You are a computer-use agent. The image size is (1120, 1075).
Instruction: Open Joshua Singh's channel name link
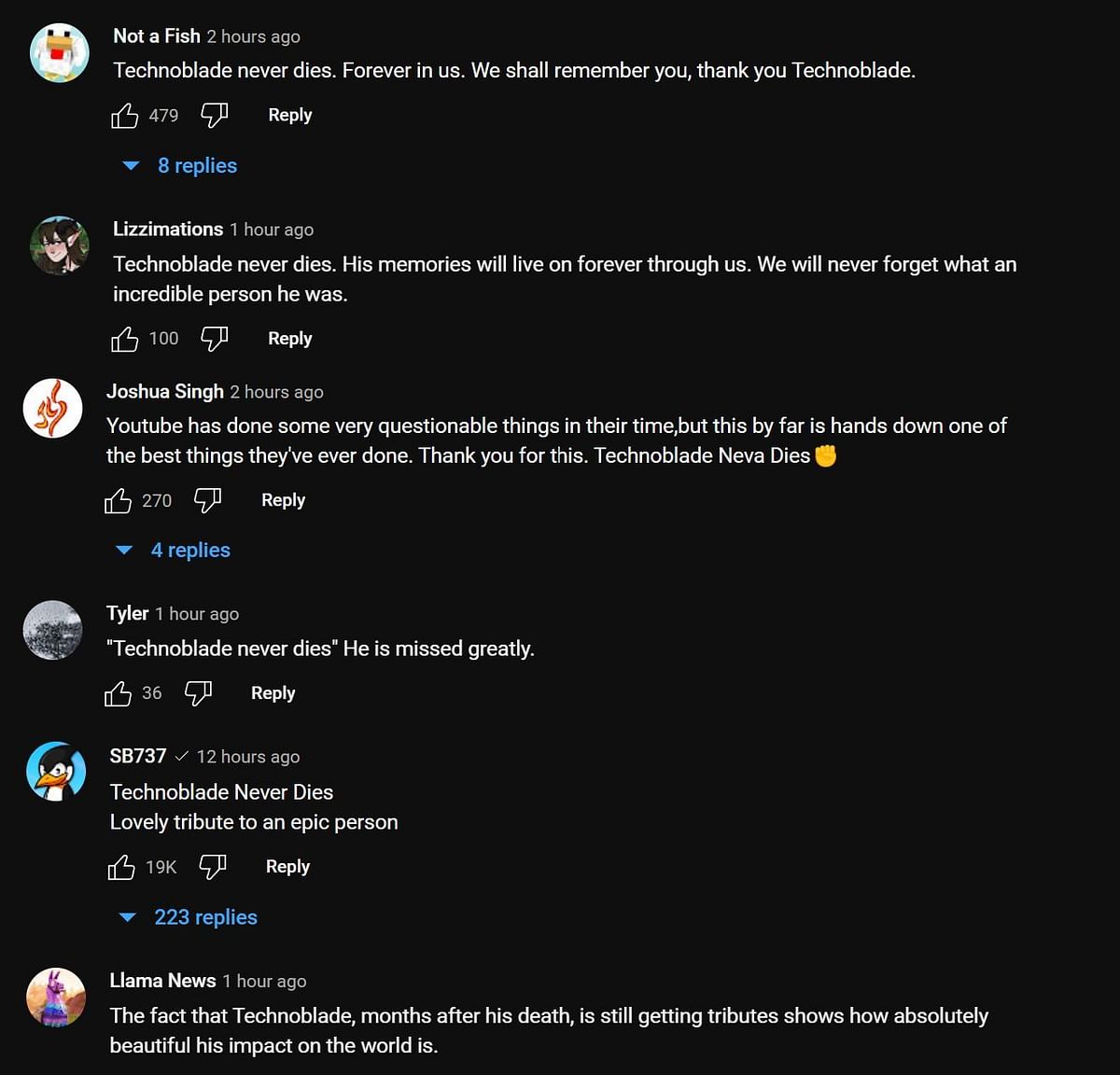(165, 392)
